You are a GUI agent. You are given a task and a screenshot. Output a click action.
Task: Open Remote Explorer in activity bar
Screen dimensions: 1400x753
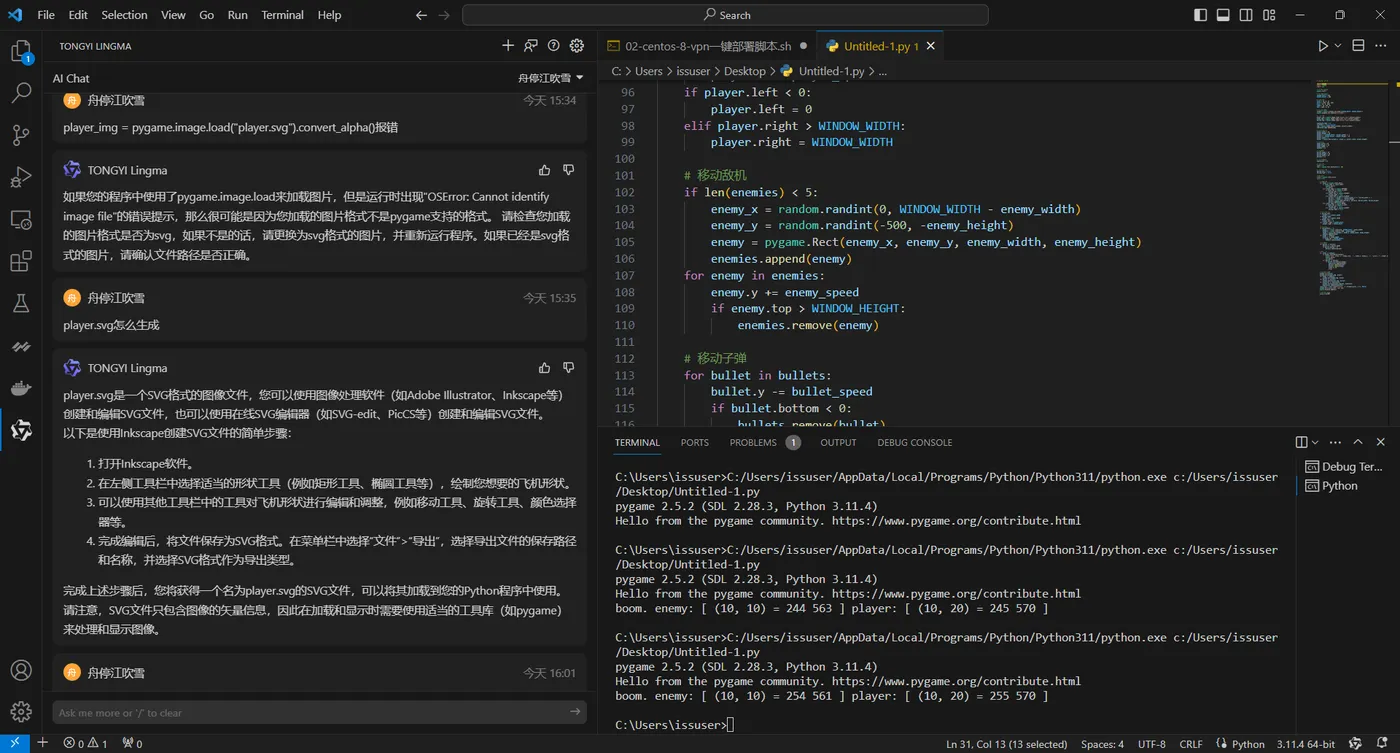(x=21, y=220)
